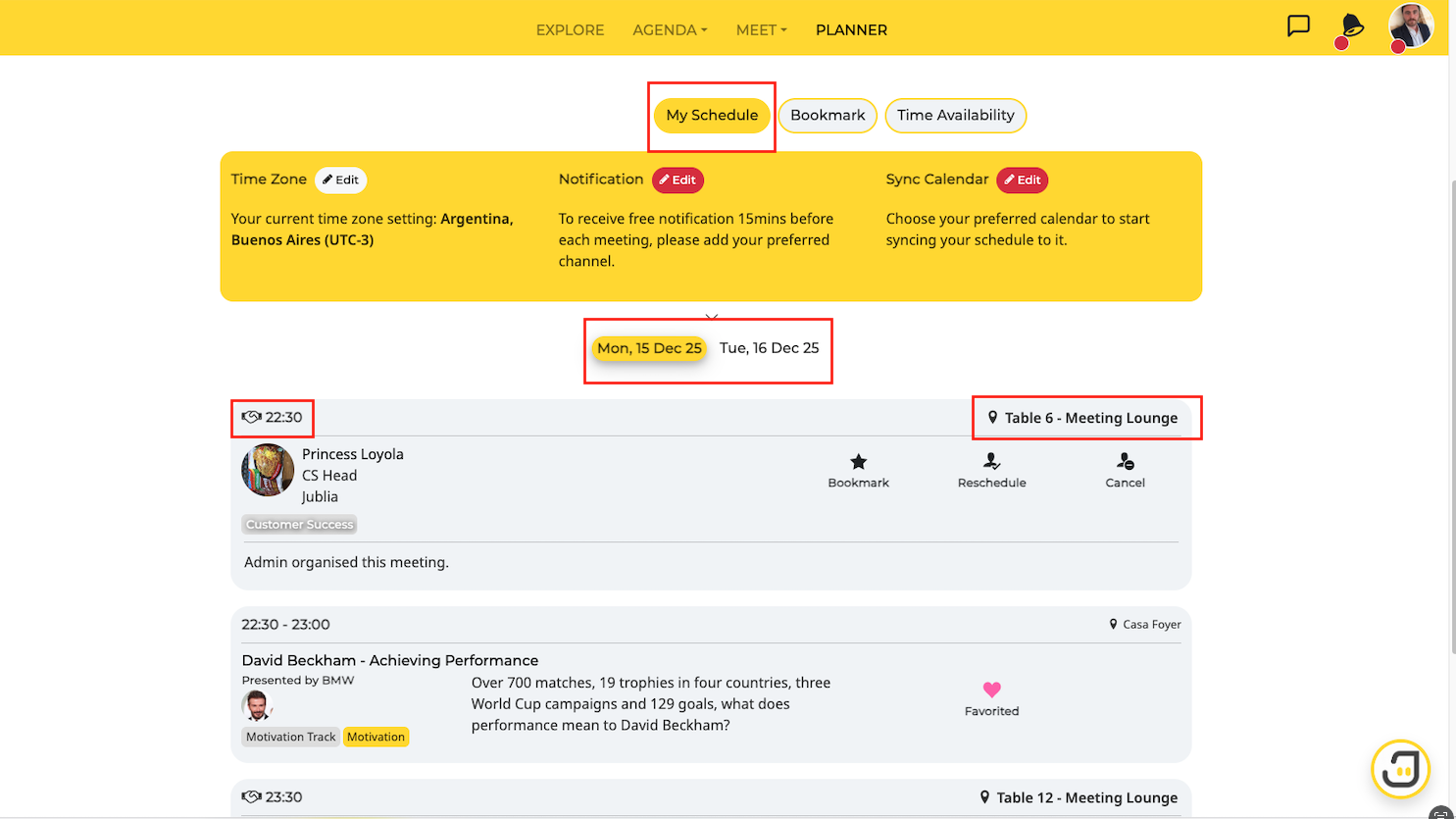Collapse the yellow settings panel chevron
Viewport: 1456px width, 819px height.
point(712,317)
